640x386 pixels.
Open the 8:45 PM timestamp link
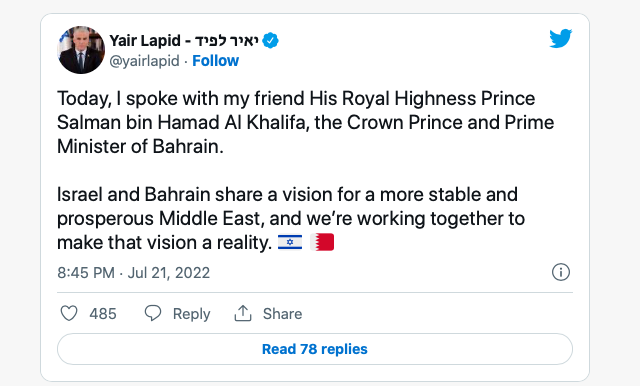pos(133,273)
